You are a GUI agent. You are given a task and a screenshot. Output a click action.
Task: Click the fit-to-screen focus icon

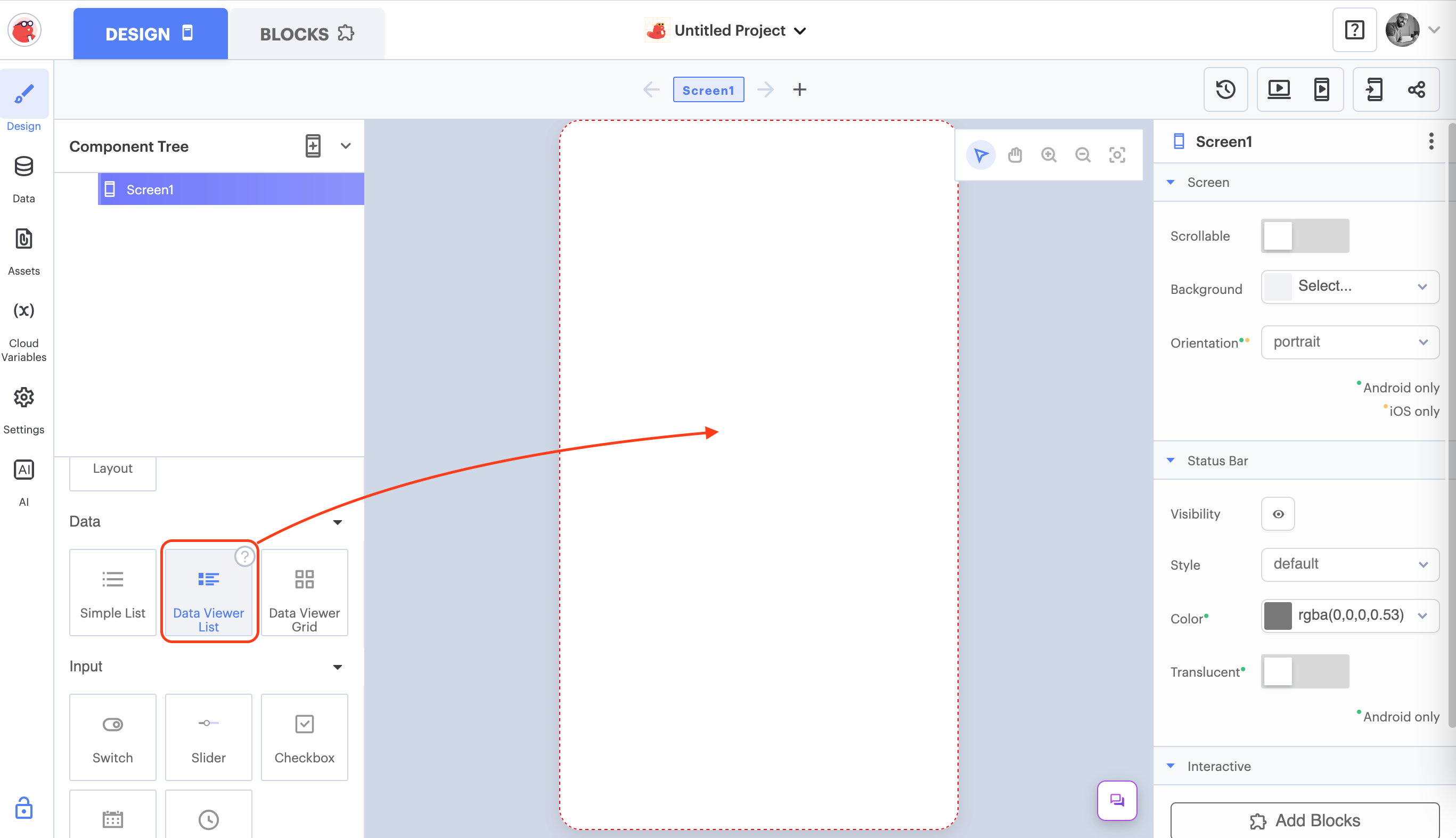point(1117,155)
